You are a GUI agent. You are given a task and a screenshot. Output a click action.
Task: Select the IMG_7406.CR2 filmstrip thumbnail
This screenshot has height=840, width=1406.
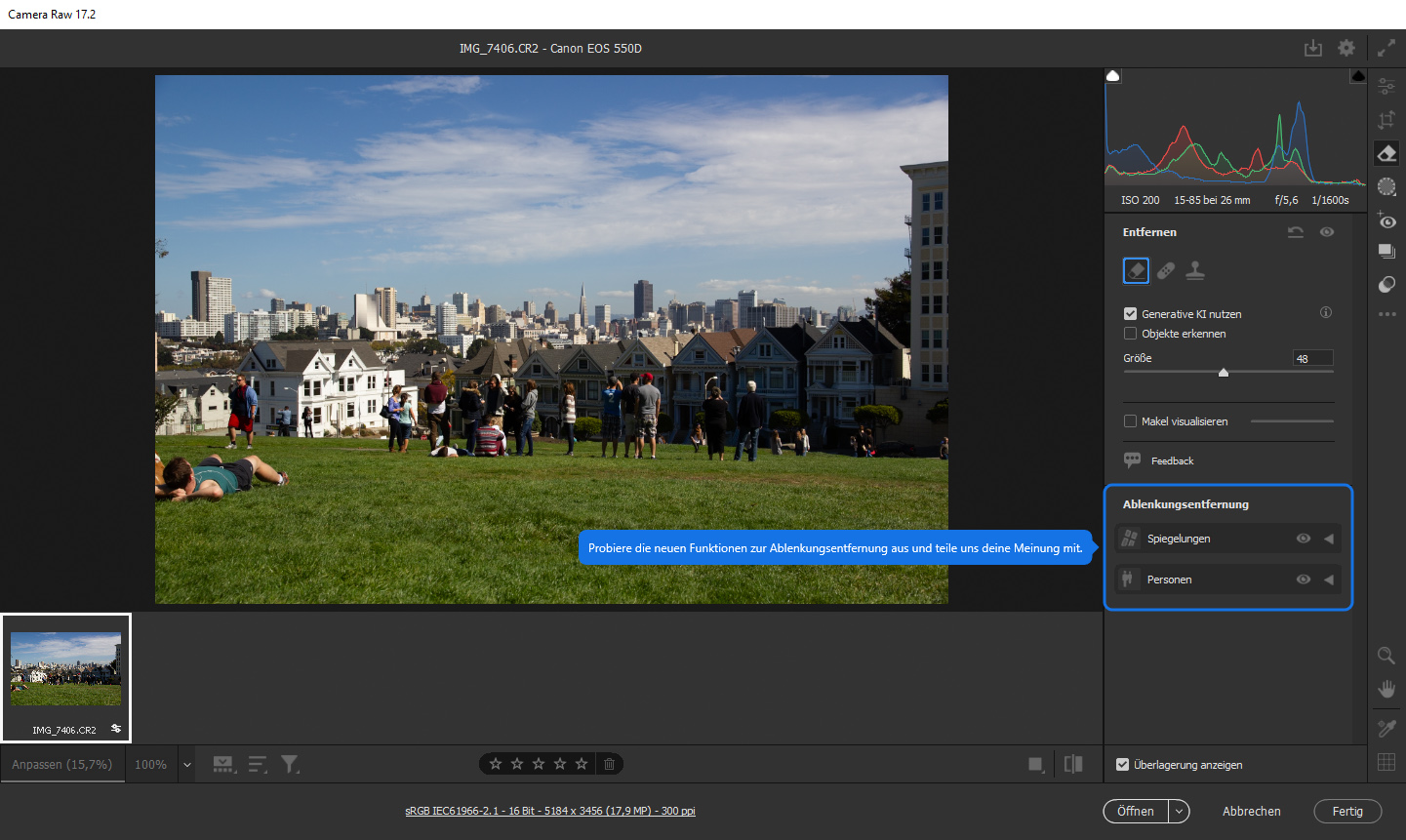coord(66,669)
